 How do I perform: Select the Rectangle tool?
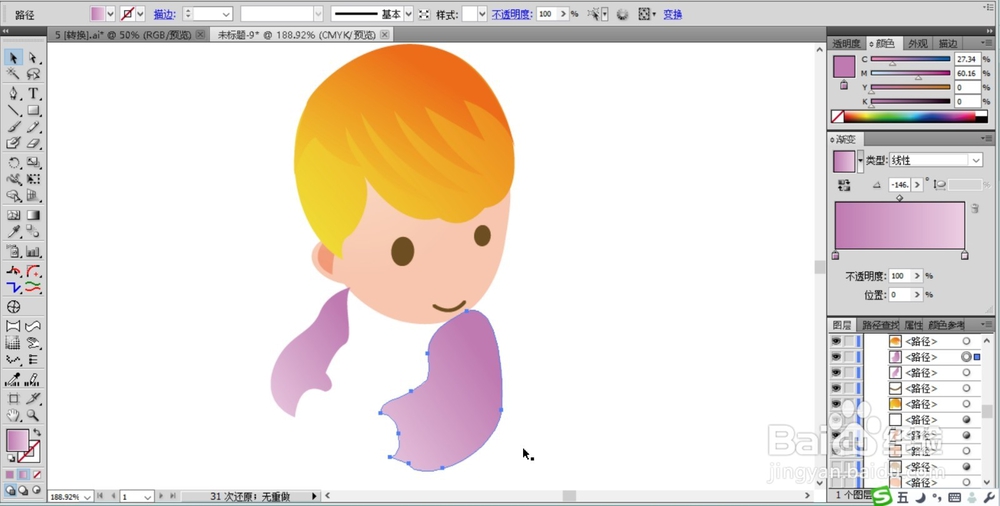(33, 110)
